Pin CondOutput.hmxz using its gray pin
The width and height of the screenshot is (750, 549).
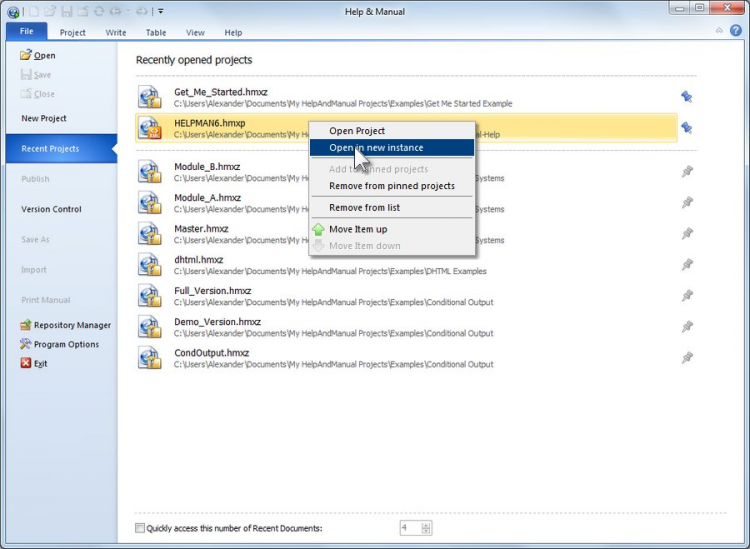click(687, 358)
